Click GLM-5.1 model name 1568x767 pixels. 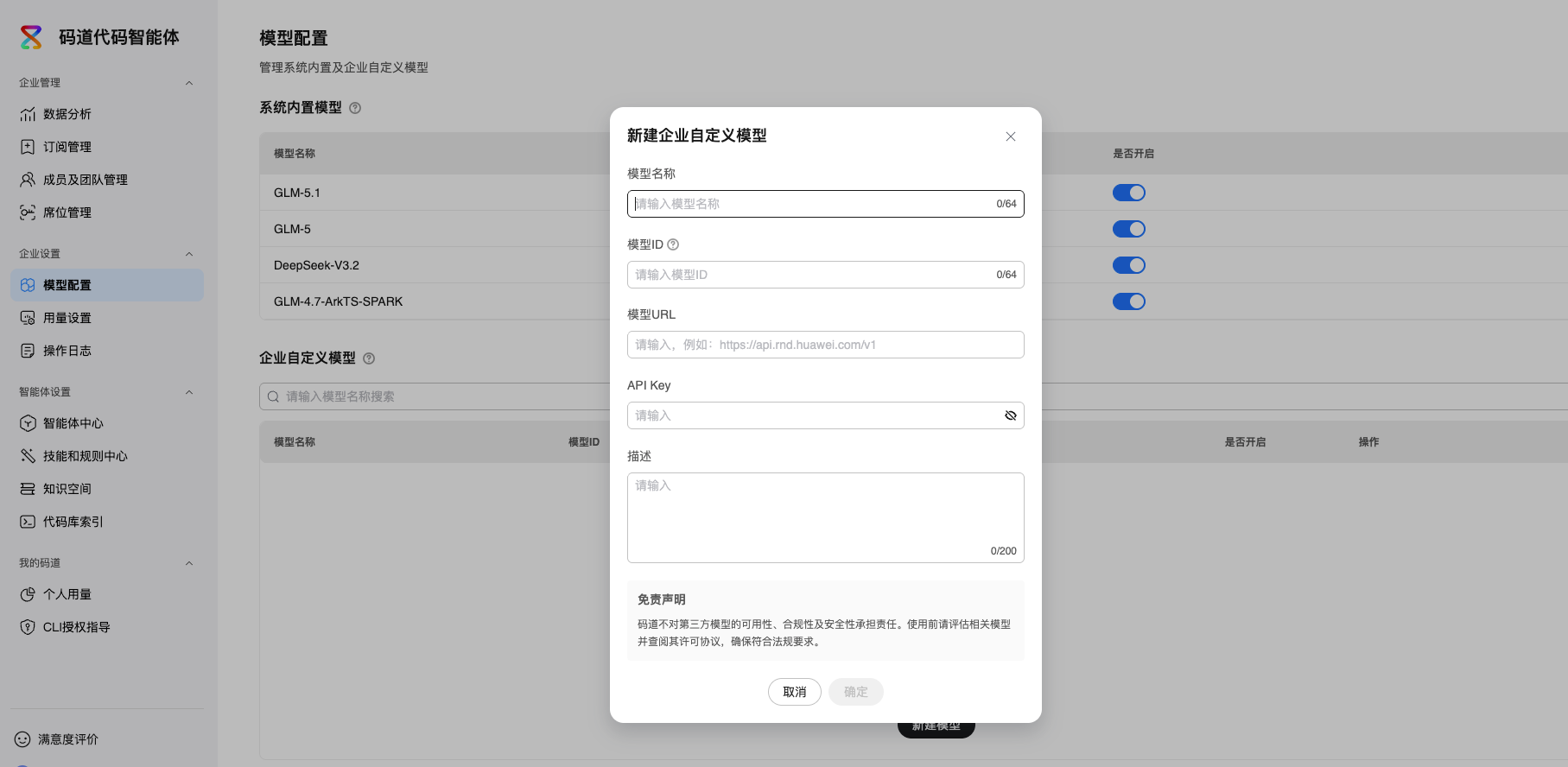coord(297,193)
